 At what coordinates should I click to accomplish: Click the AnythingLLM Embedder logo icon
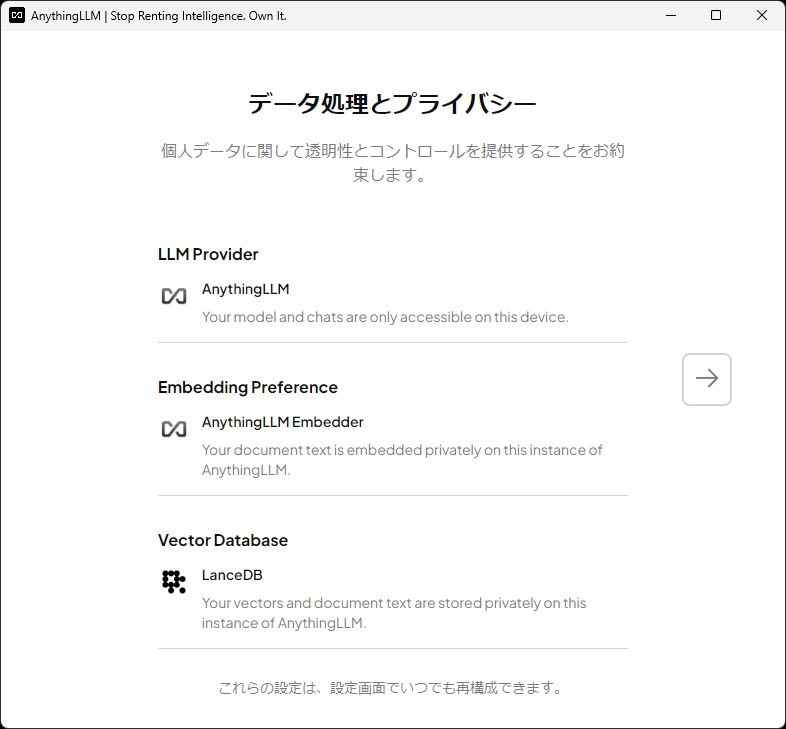[x=174, y=429]
